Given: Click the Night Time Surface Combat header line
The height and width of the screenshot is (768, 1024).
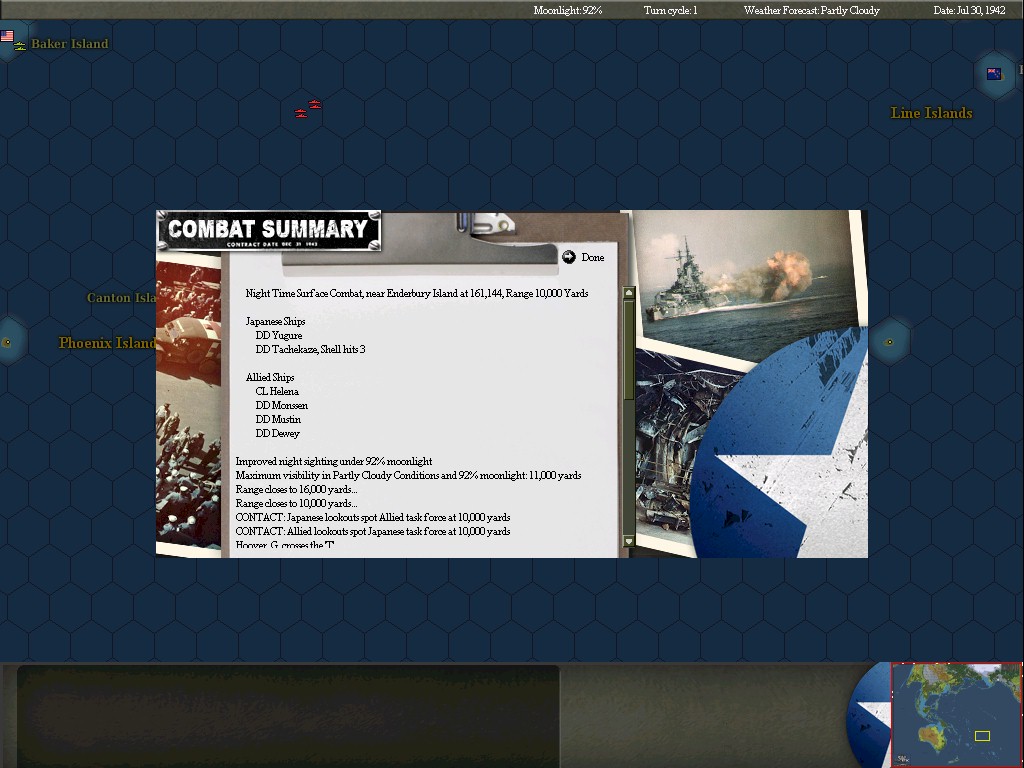Looking at the screenshot, I should click(417, 293).
